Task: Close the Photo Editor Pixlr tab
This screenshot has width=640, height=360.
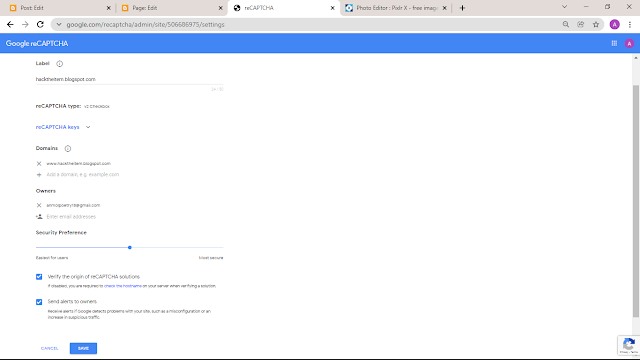Action: [x=444, y=8]
